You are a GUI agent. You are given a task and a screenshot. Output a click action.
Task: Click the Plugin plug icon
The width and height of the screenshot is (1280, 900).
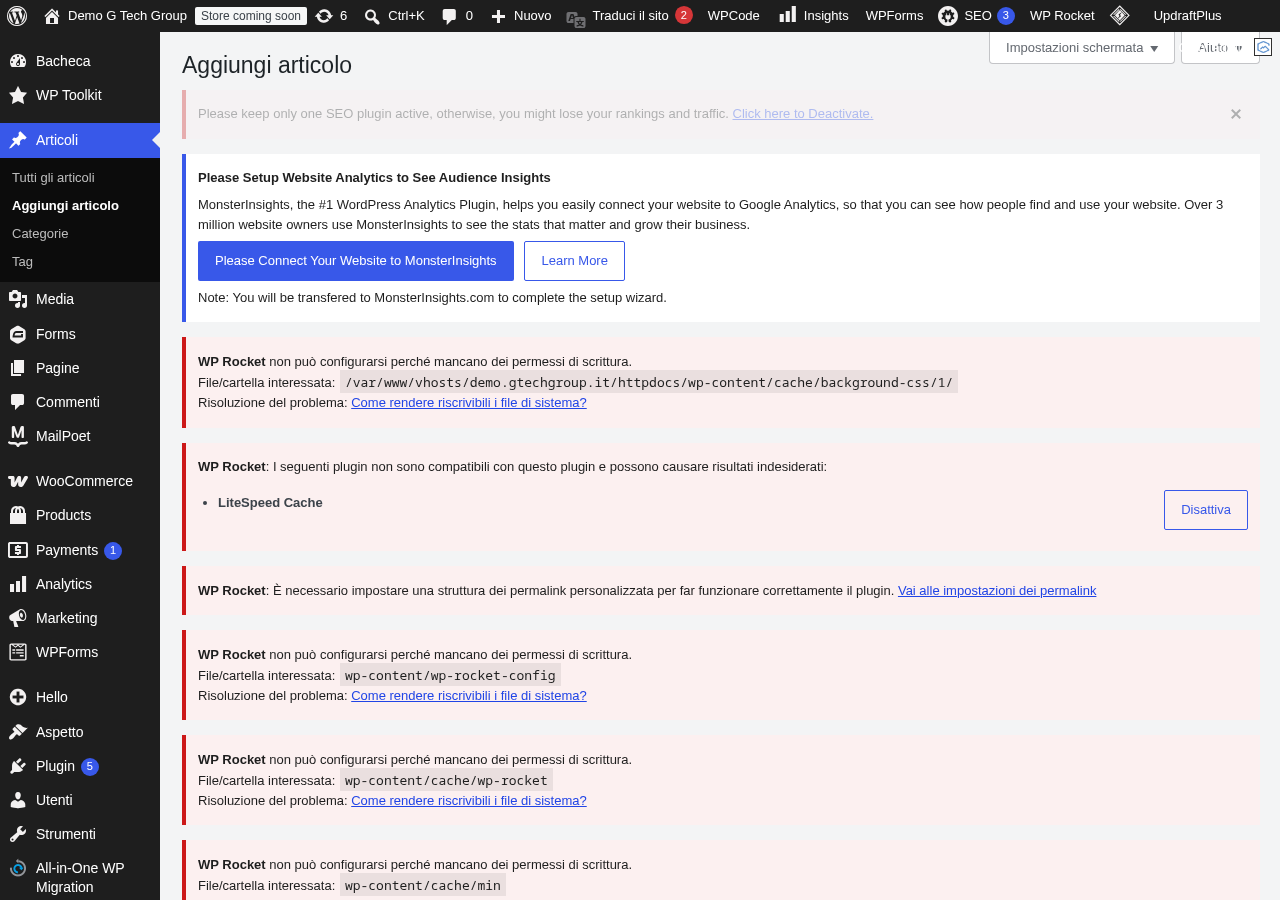pyautogui.click(x=18, y=766)
